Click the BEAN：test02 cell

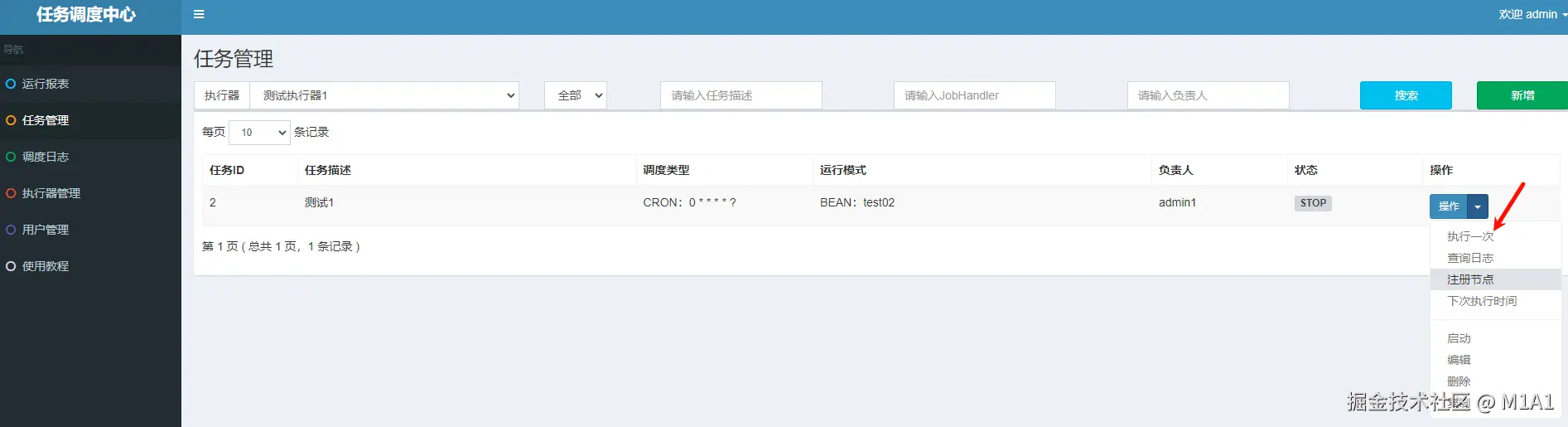857,202
